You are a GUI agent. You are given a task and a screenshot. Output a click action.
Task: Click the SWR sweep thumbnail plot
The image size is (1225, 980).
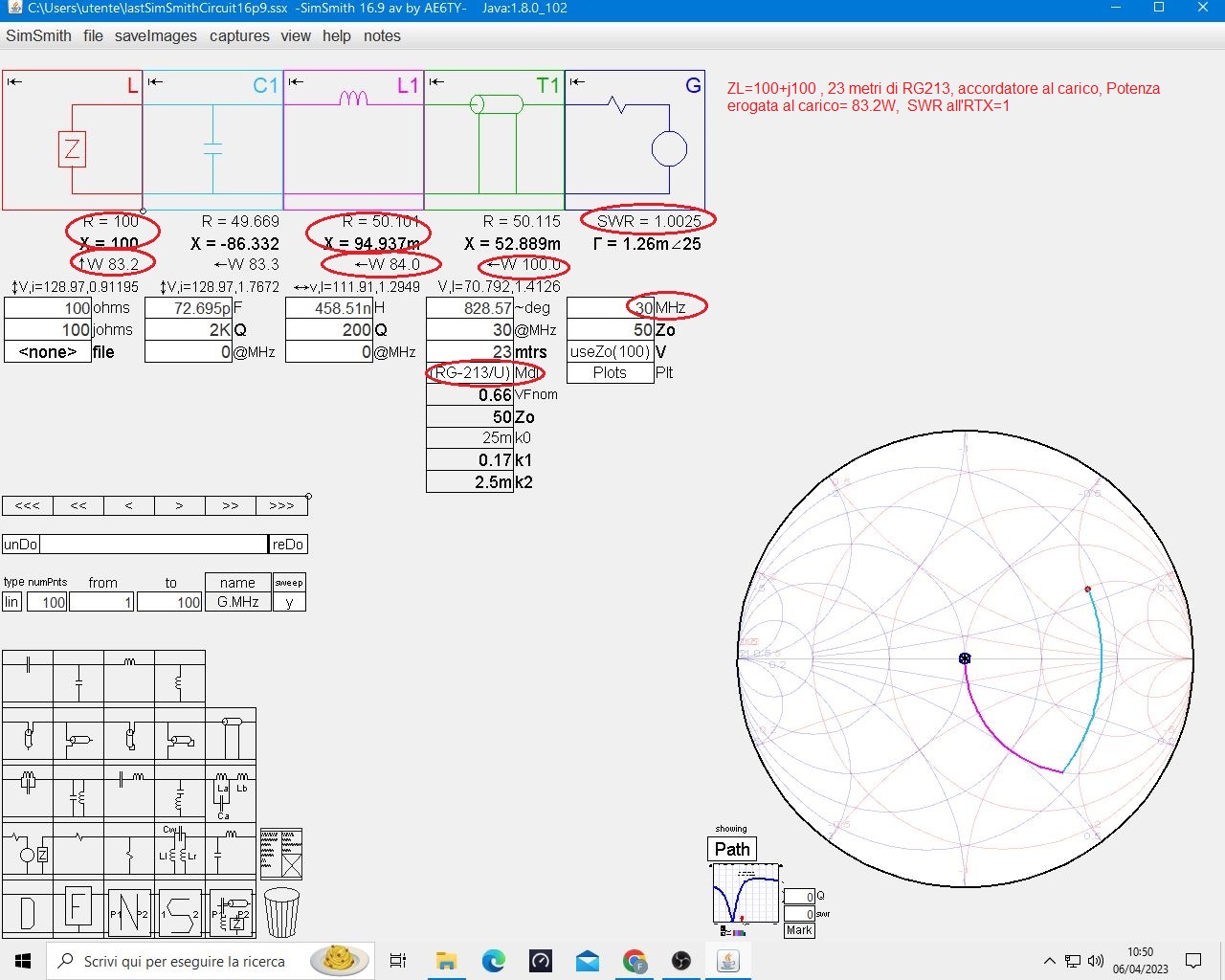pos(746,894)
